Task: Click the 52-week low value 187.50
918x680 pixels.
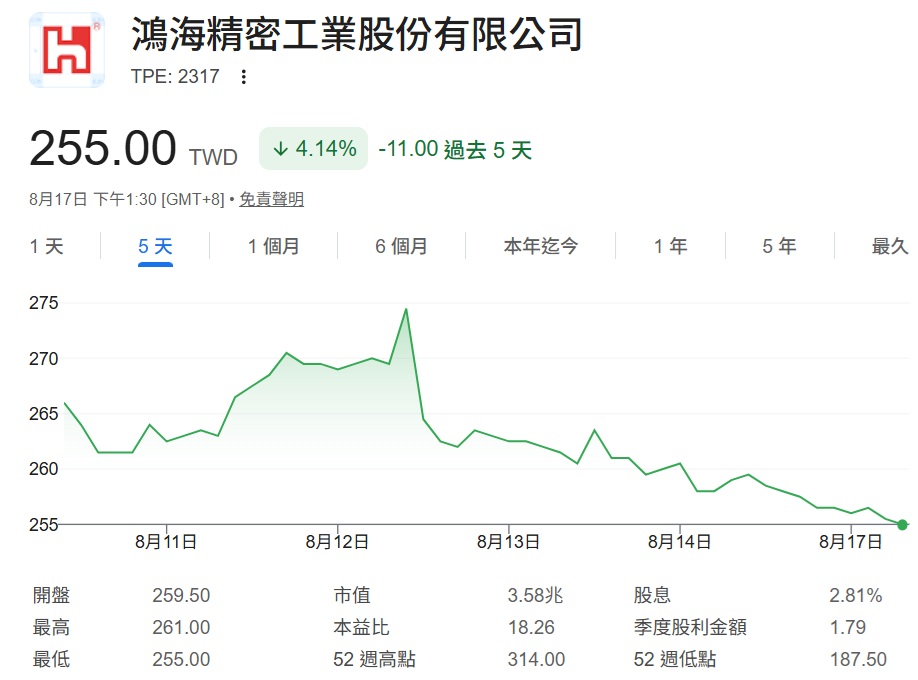Action: pos(858,660)
